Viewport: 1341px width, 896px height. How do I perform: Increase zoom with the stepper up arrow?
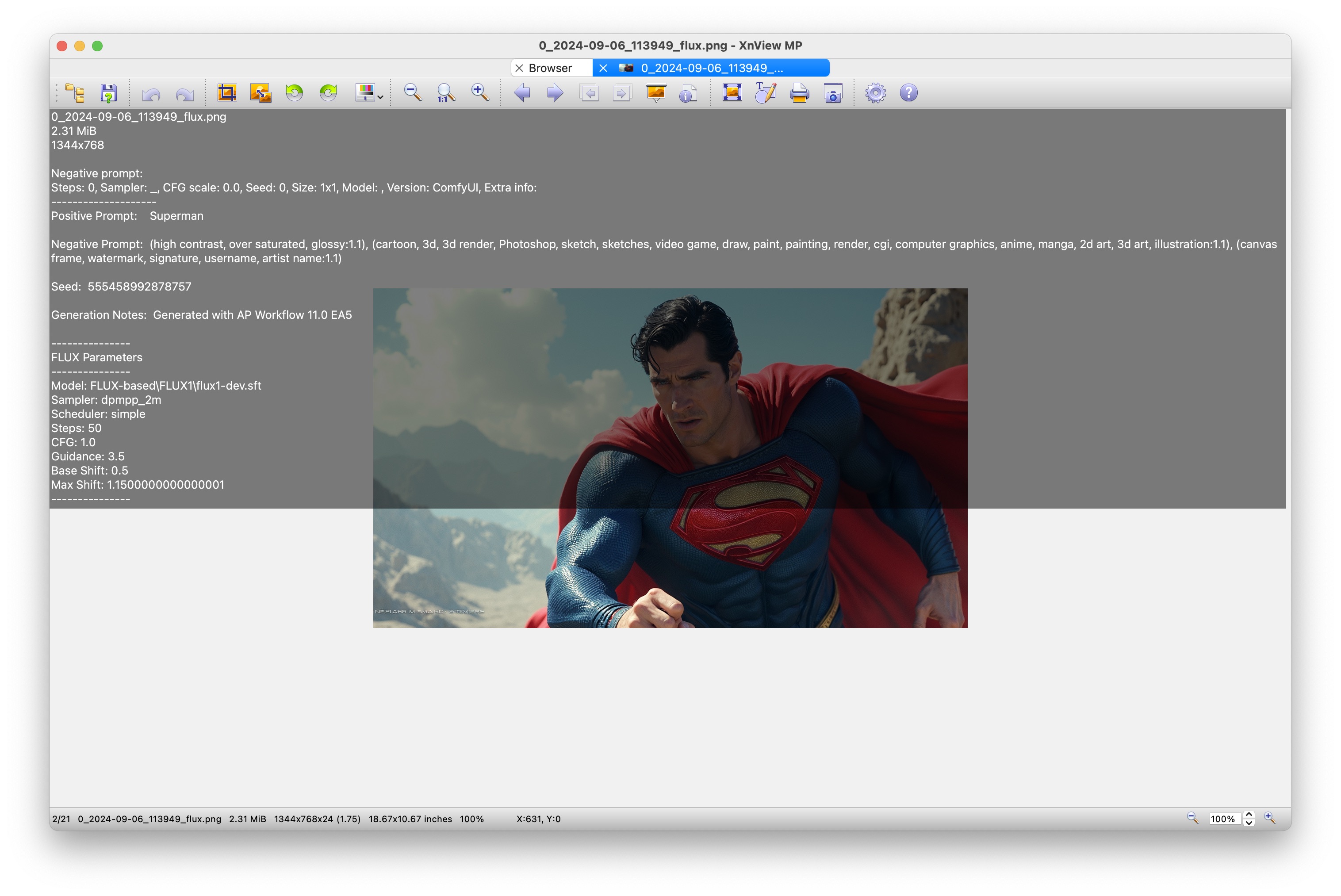coord(1249,814)
